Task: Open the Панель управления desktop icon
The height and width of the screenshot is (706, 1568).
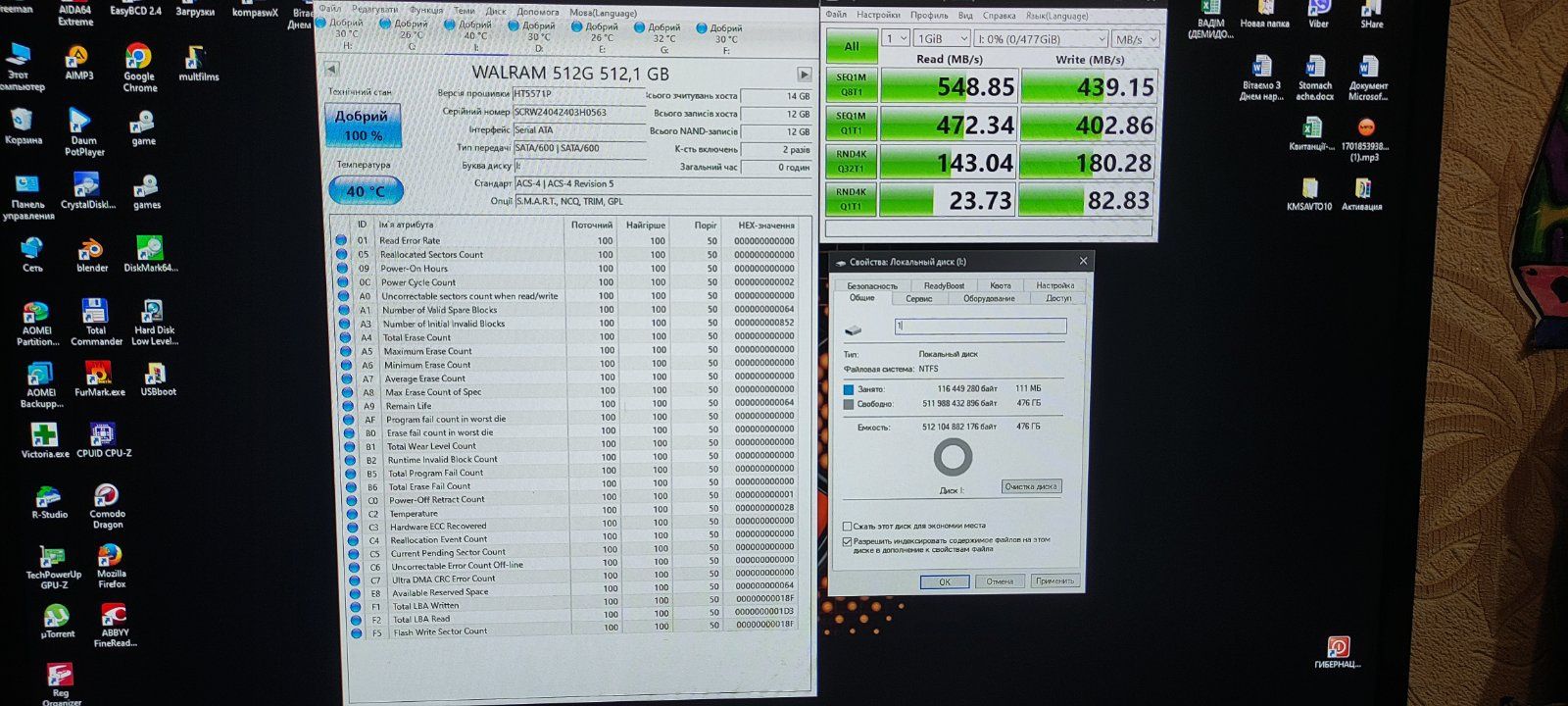Action: pyautogui.click(x=27, y=197)
